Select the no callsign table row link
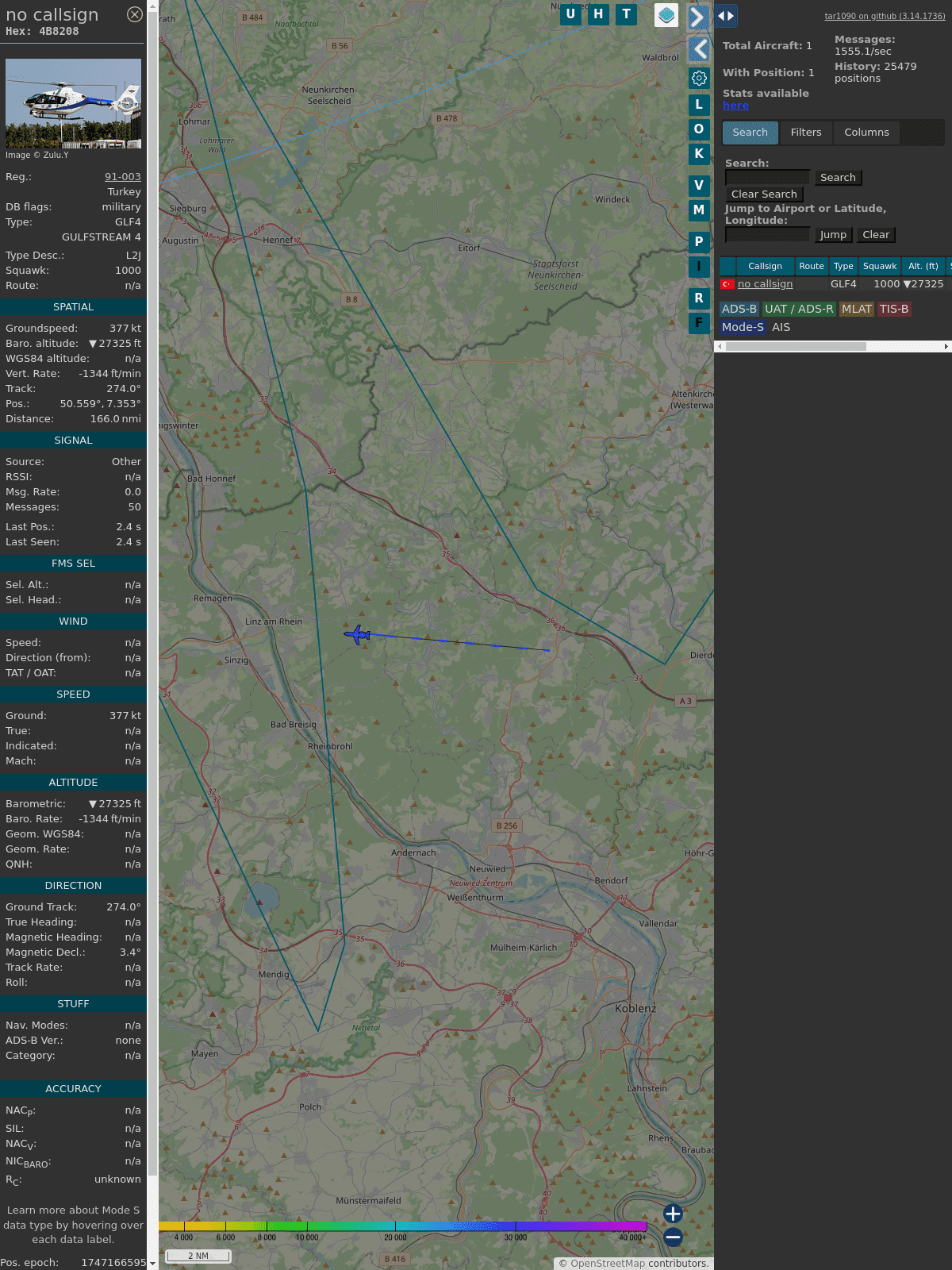952x1270 pixels. click(x=765, y=284)
